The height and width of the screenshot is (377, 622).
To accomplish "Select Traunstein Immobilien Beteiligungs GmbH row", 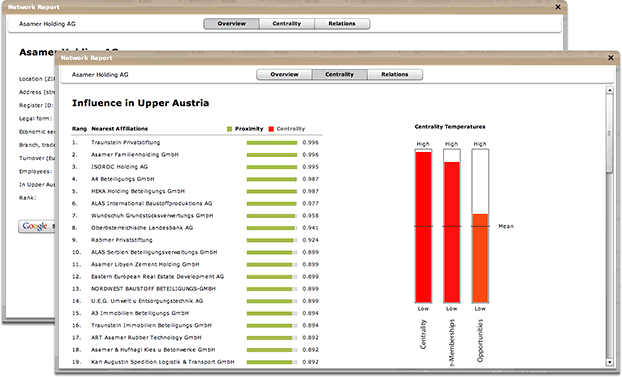I will [196, 325].
